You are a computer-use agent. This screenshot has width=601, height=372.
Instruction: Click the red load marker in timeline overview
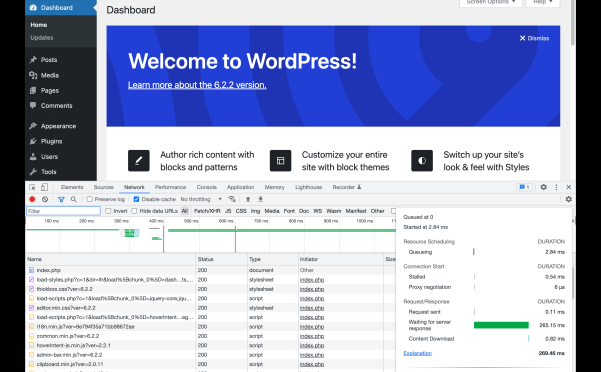pyautogui.click(x=235, y=239)
